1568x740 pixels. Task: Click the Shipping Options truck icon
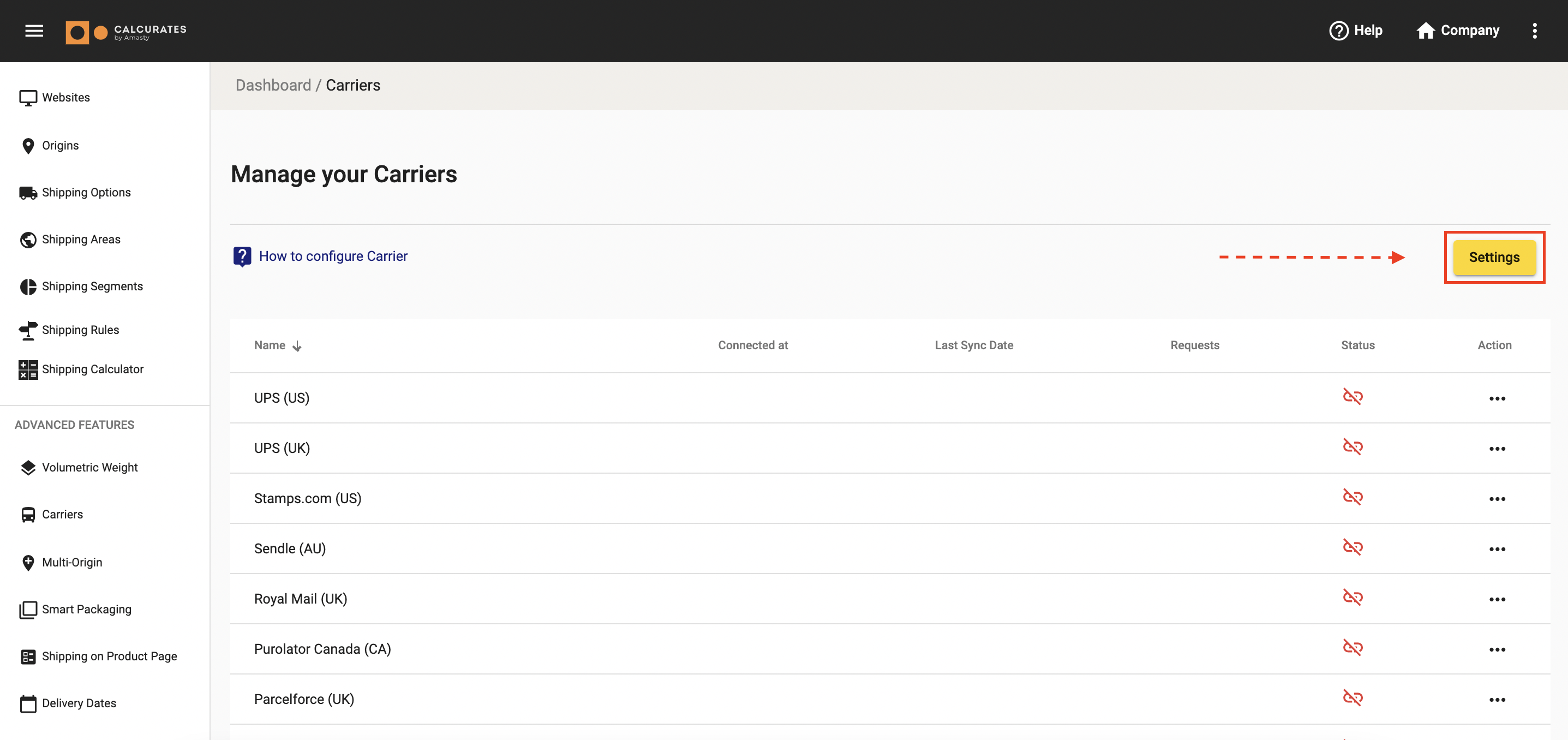coord(28,193)
